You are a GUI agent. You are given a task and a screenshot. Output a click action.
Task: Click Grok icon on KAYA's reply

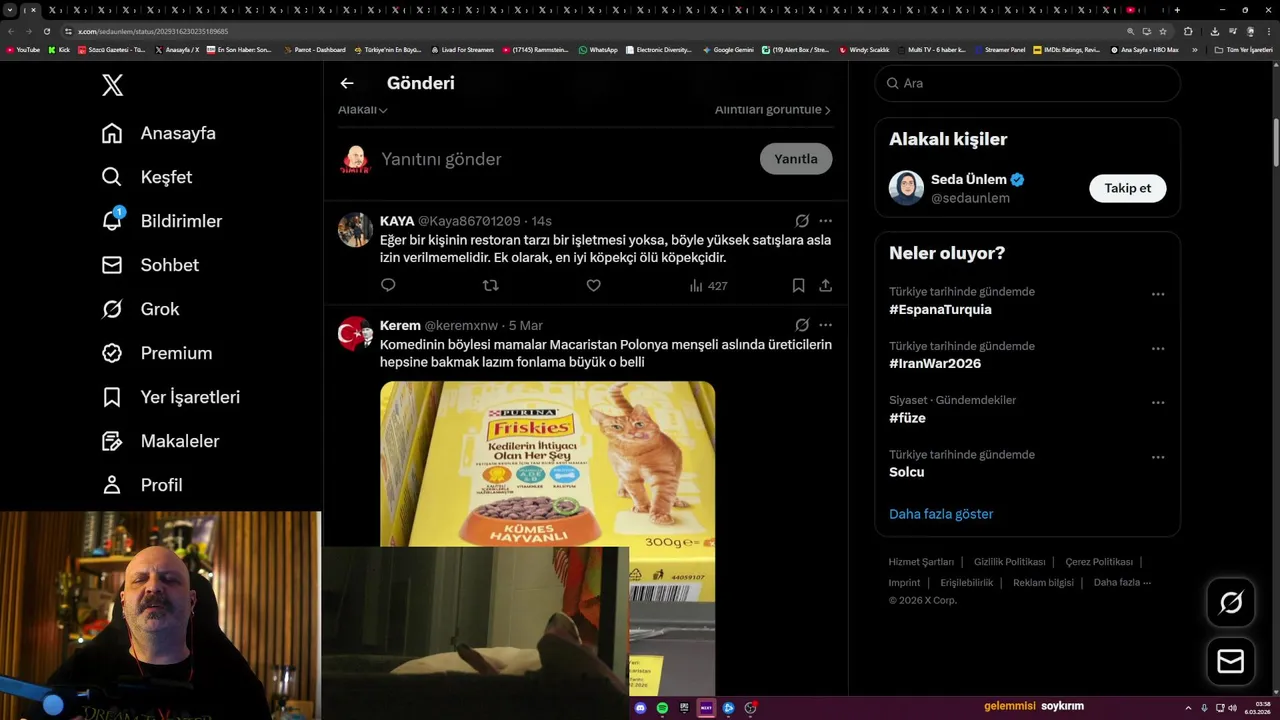click(802, 221)
